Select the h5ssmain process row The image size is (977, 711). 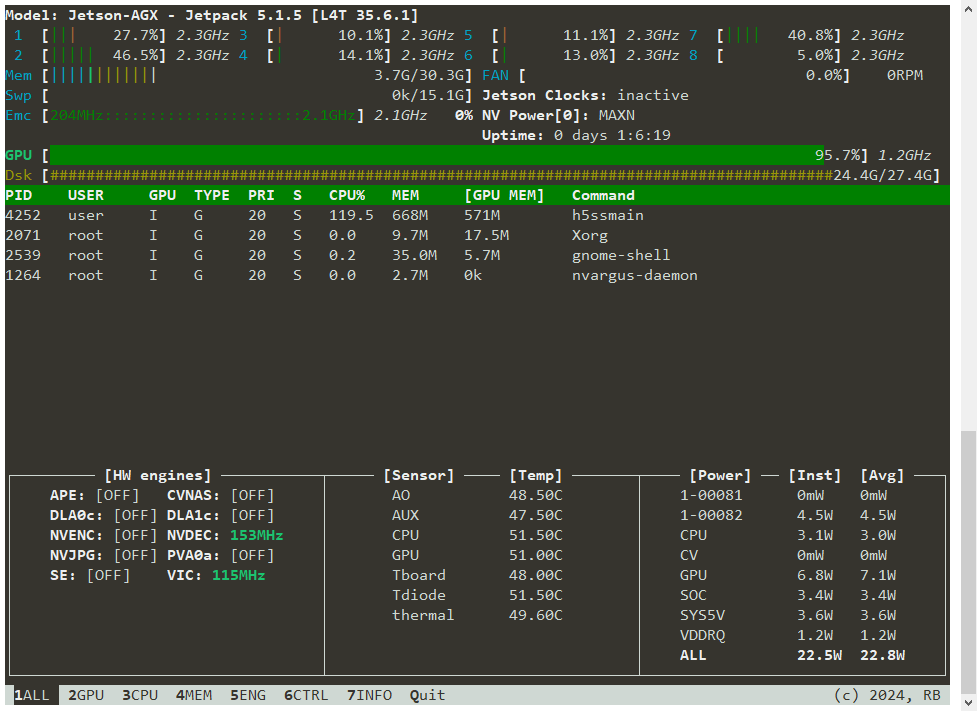tap(607, 215)
